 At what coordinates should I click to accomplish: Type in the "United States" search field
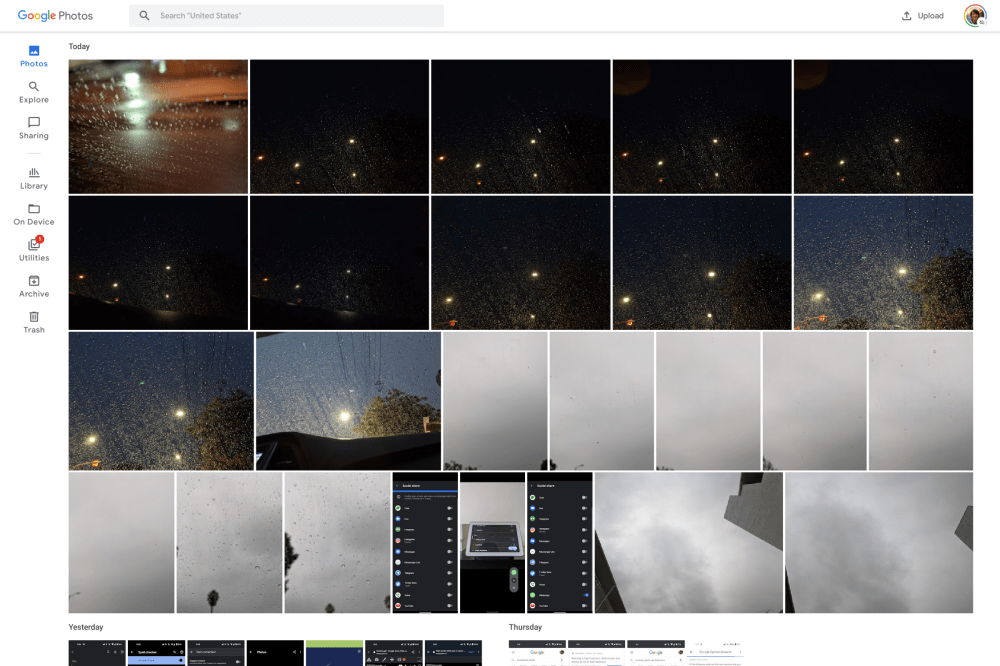(x=295, y=16)
